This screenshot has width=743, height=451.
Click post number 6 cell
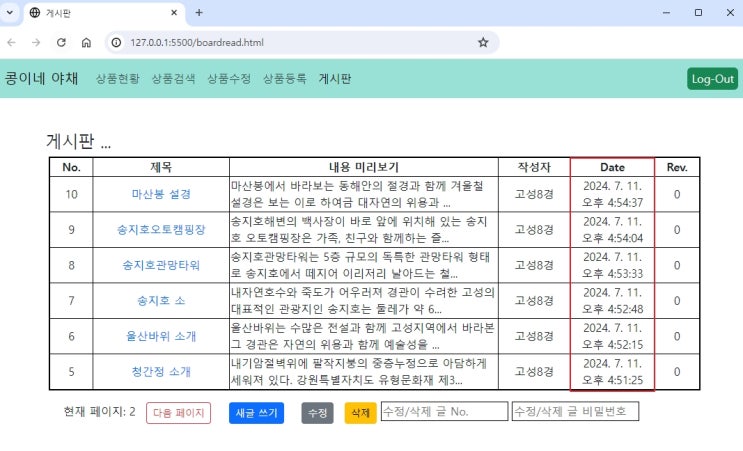click(x=72, y=336)
